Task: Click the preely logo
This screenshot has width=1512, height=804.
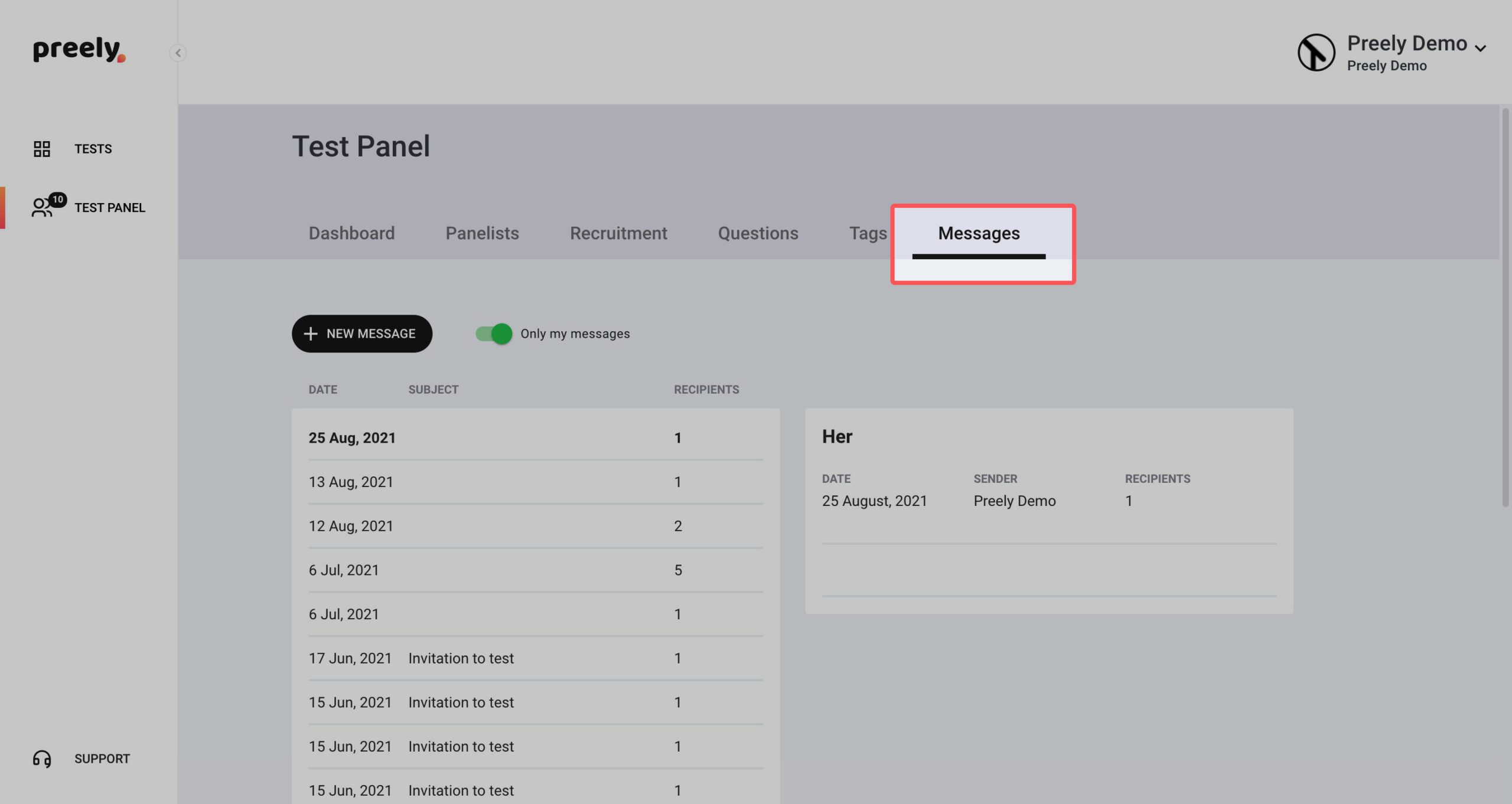Action: 79,50
